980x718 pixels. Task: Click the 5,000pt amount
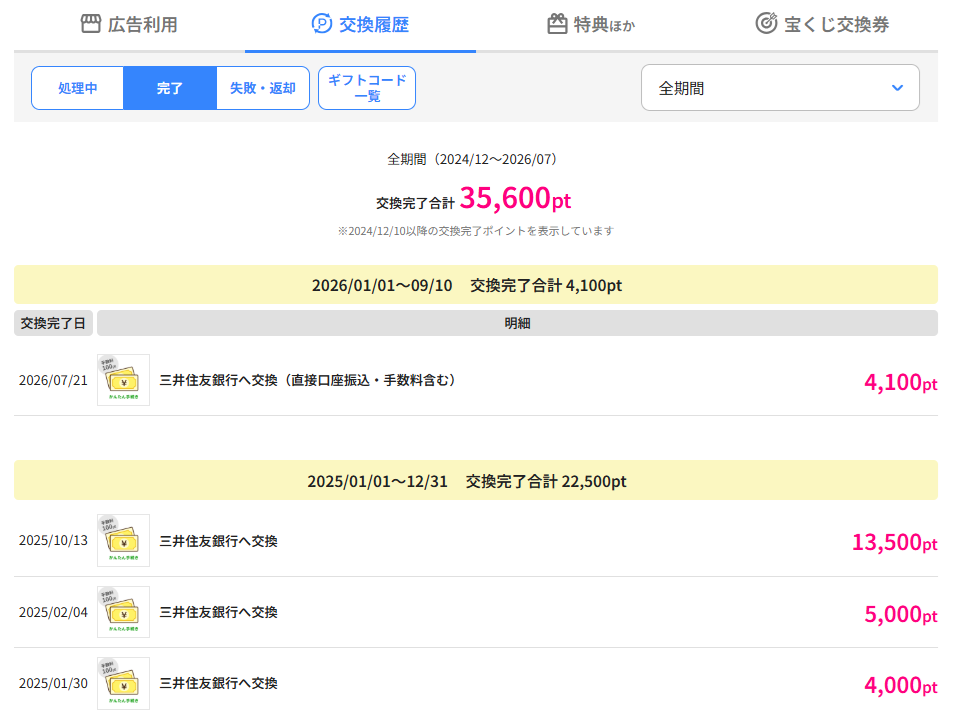pyautogui.click(x=901, y=614)
